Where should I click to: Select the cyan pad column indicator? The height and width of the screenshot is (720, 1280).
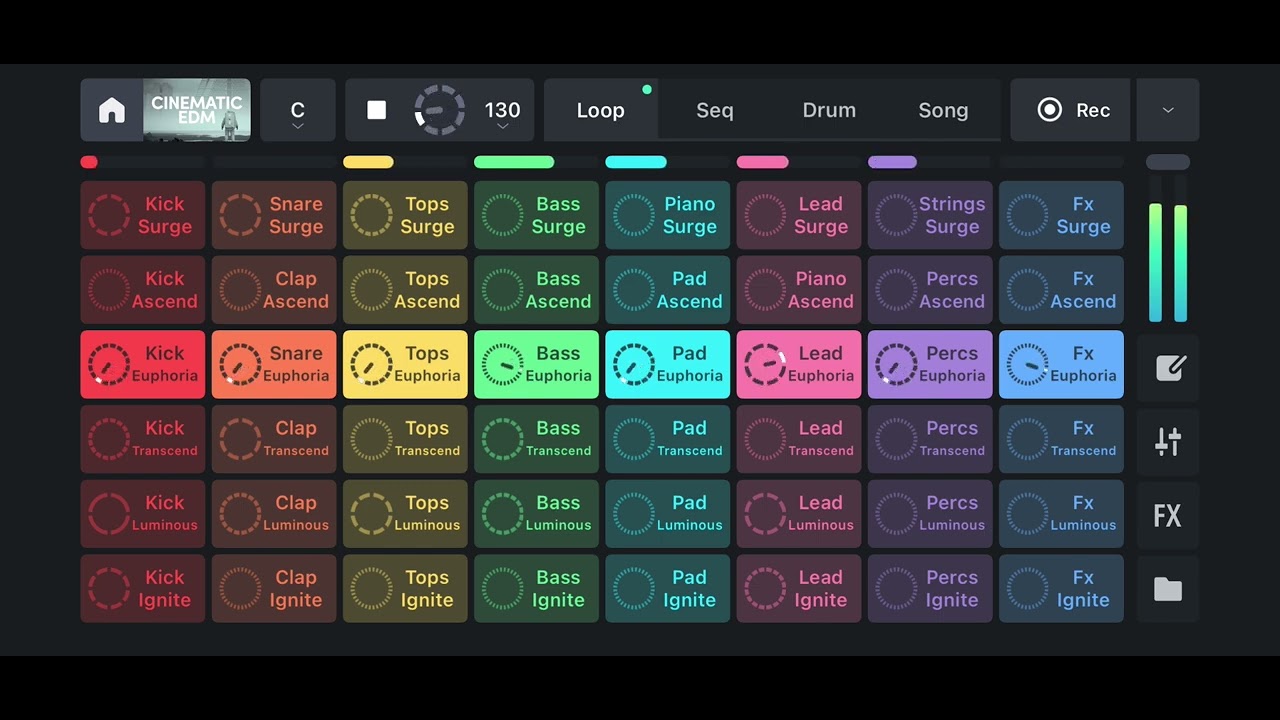click(636, 162)
